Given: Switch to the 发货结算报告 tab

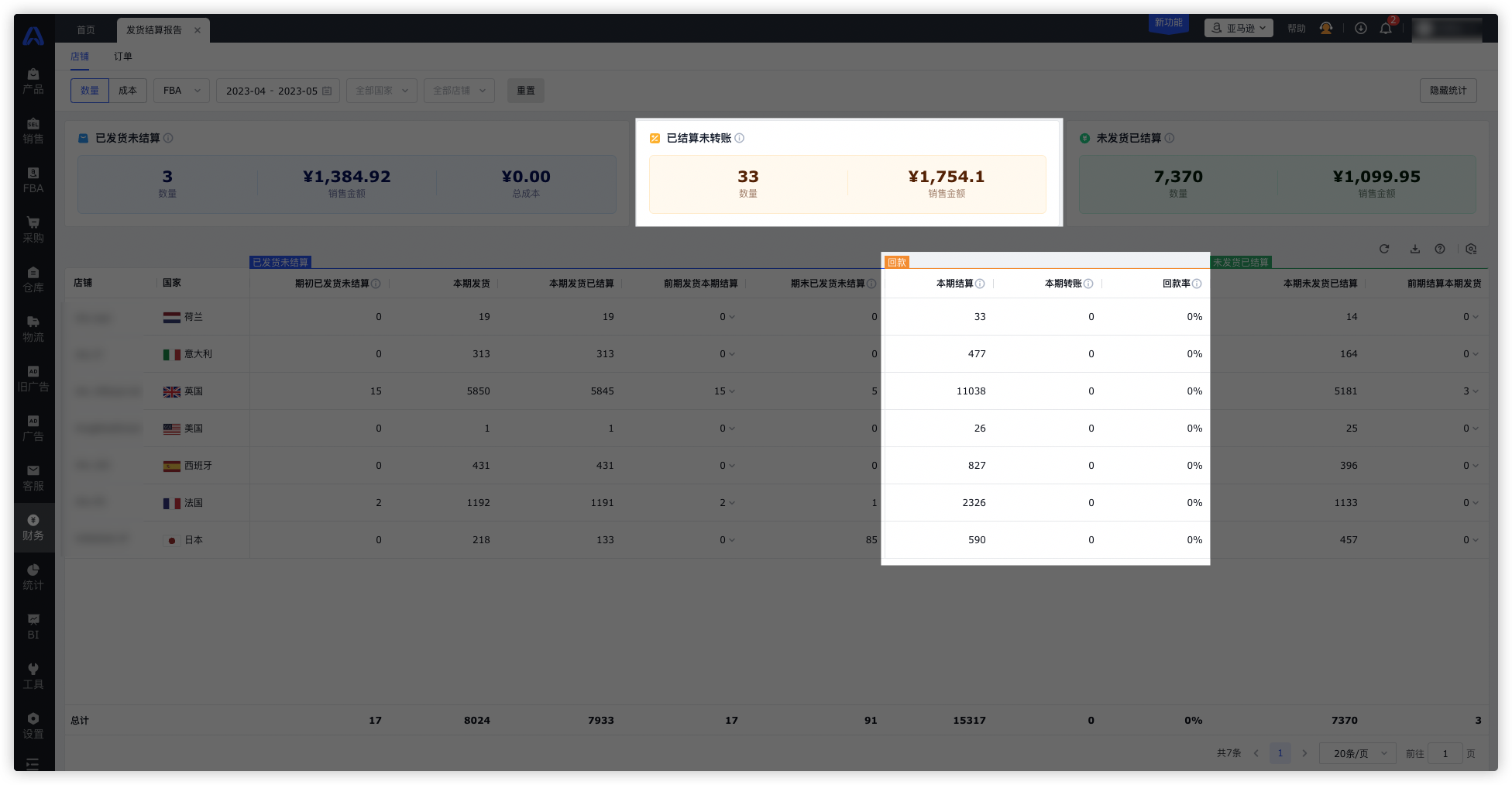Looking at the screenshot, I should 154,30.
